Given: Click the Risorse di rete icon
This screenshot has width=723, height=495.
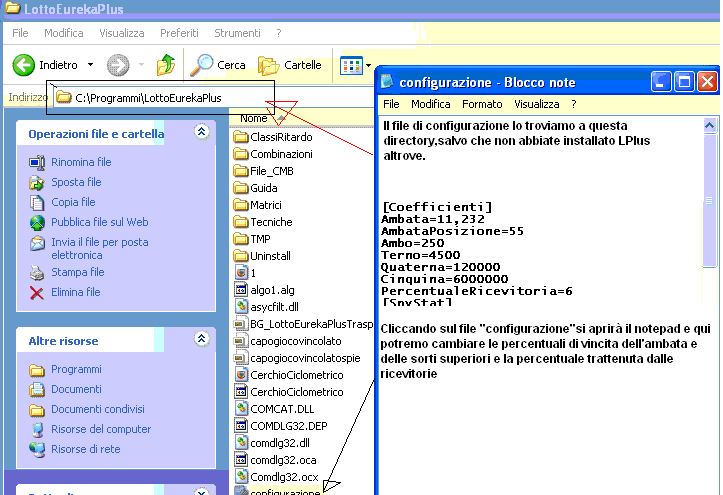Looking at the screenshot, I should coord(37,449).
